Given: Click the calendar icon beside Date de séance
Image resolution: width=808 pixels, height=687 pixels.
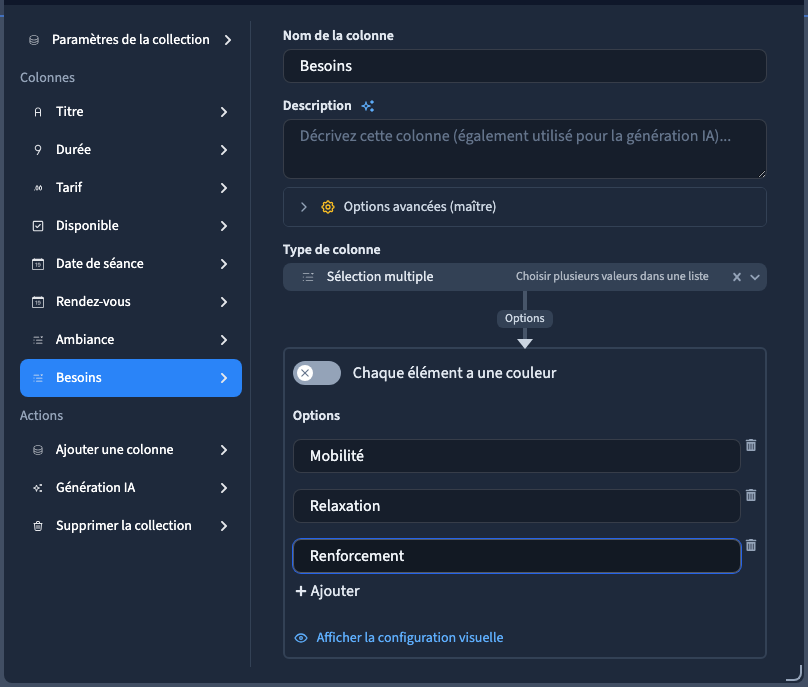Looking at the screenshot, I should 38,264.
